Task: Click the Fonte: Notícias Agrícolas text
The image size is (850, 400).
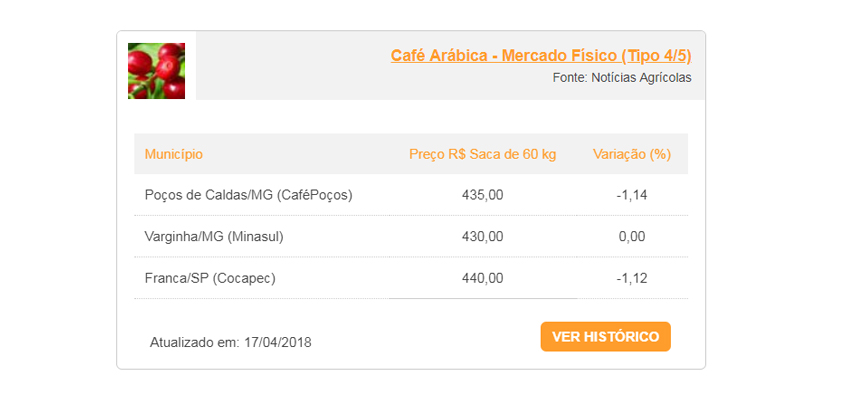Action: [621, 78]
